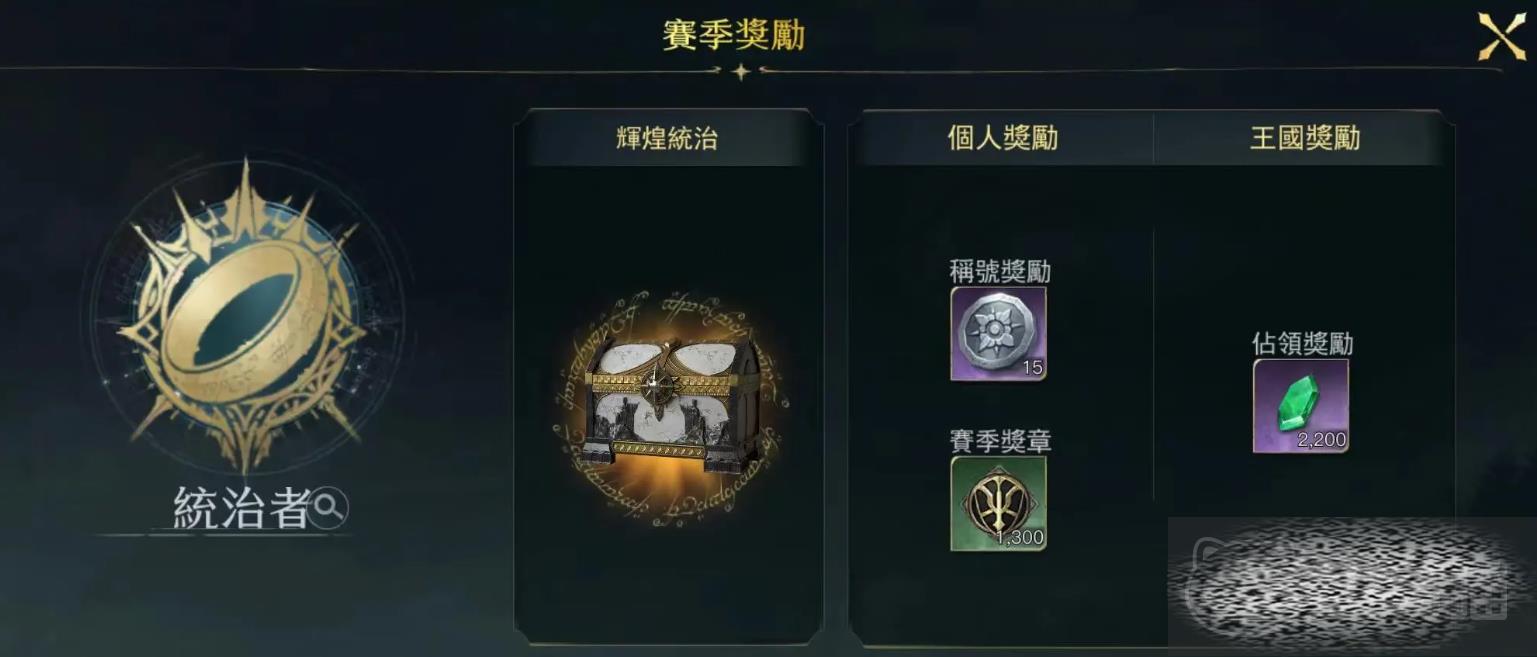Tap the 2,200 gem amount
This screenshot has height=657, width=1537.
1322,440
